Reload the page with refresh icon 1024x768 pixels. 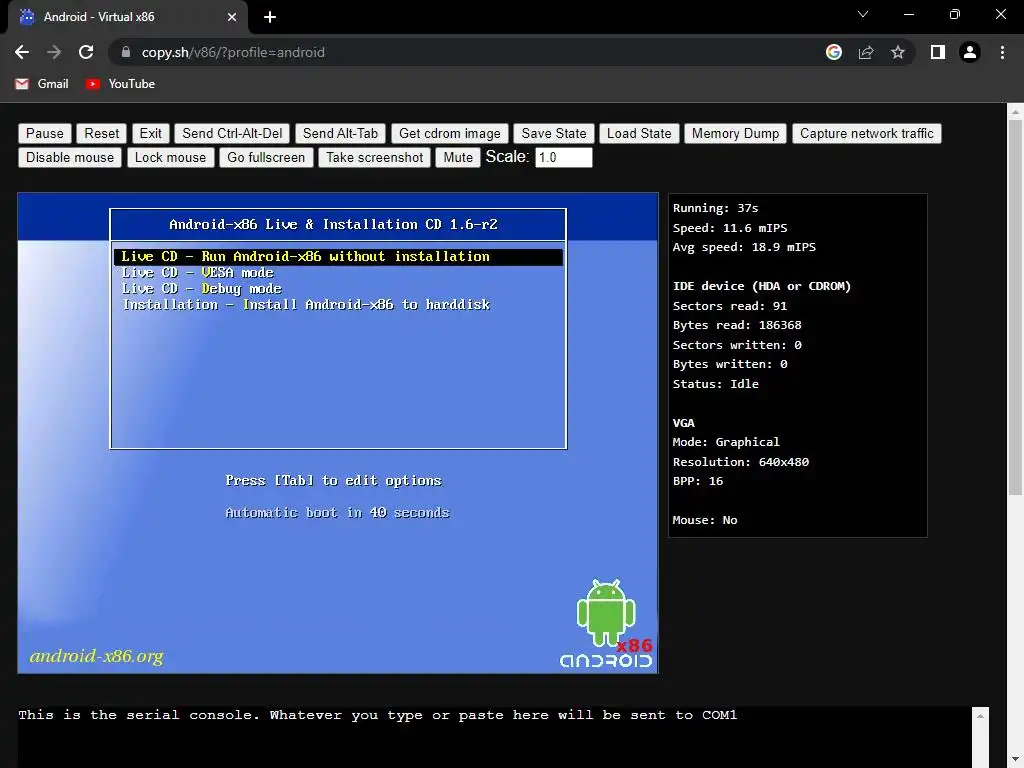pyautogui.click(x=86, y=52)
